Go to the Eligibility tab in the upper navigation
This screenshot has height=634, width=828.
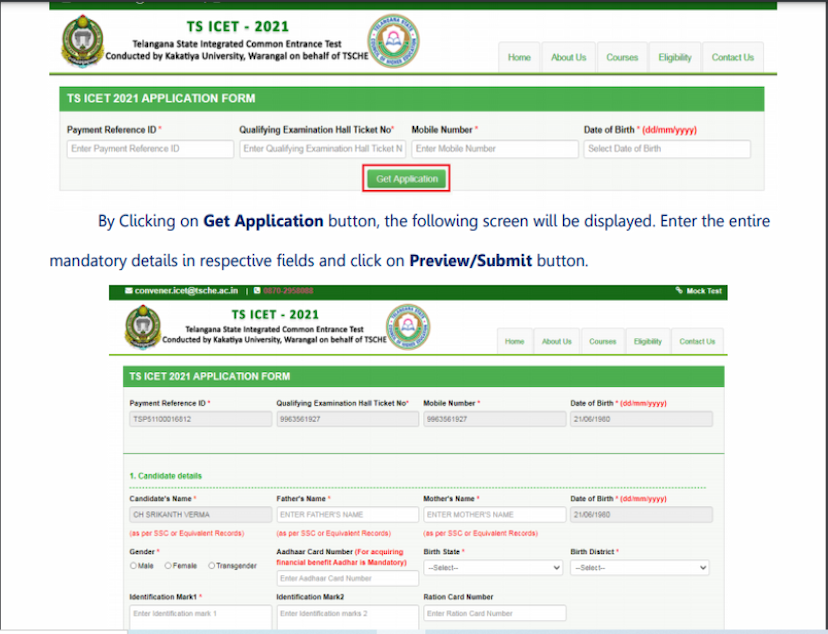point(675,57)
